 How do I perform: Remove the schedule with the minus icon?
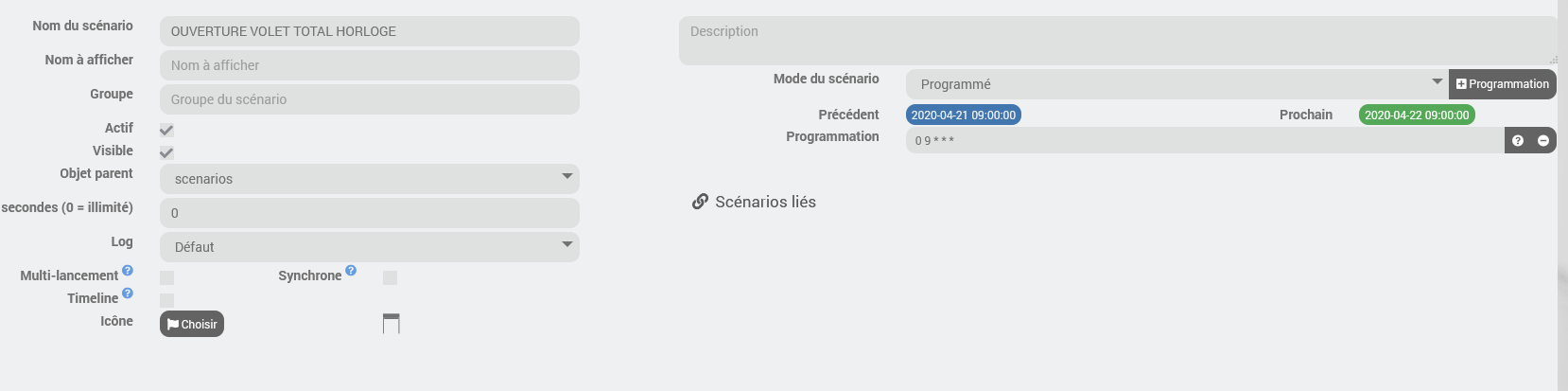pos(1543,141)
